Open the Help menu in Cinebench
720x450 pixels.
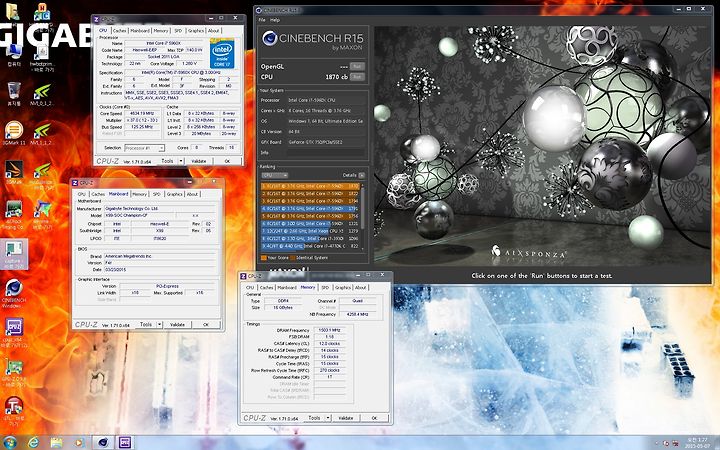(x=275, y=20)
